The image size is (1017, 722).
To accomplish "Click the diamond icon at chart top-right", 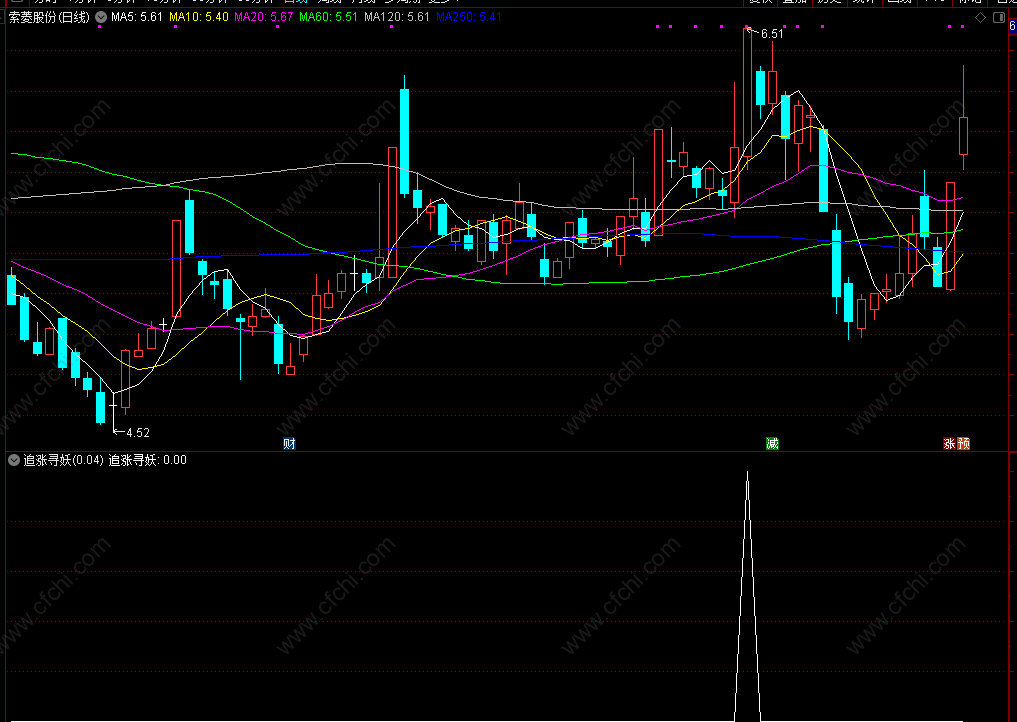I will [981, 18].
